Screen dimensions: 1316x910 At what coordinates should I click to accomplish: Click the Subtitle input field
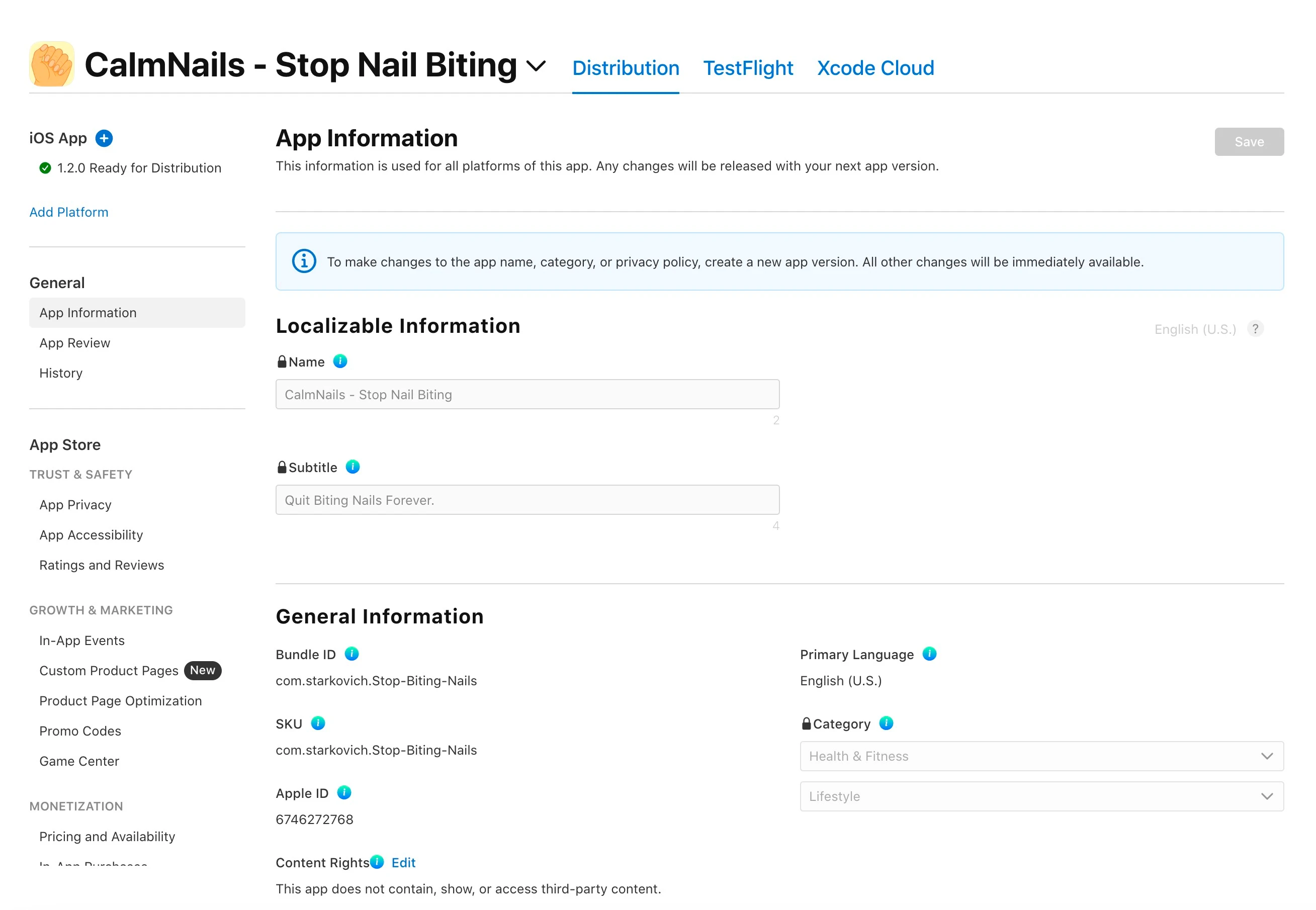pyautogui.click(x=528, y=499)
